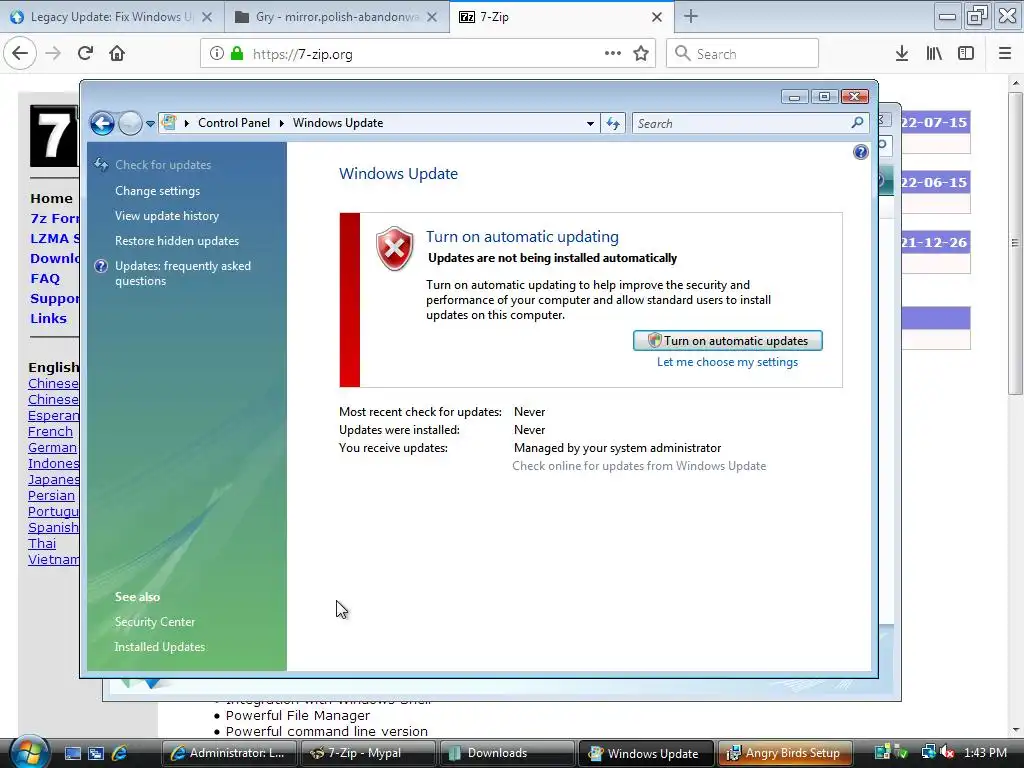Click the Control Panel icon in address bar
The height and width of the screenshot is (768, 1024).
tap(169, 123)
